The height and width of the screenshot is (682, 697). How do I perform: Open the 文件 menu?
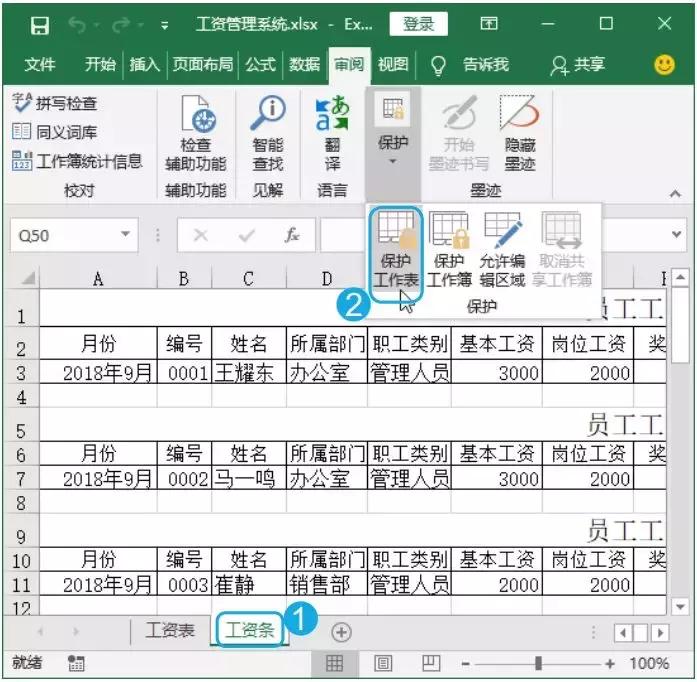pyautogui.click(x=40, y=64)
